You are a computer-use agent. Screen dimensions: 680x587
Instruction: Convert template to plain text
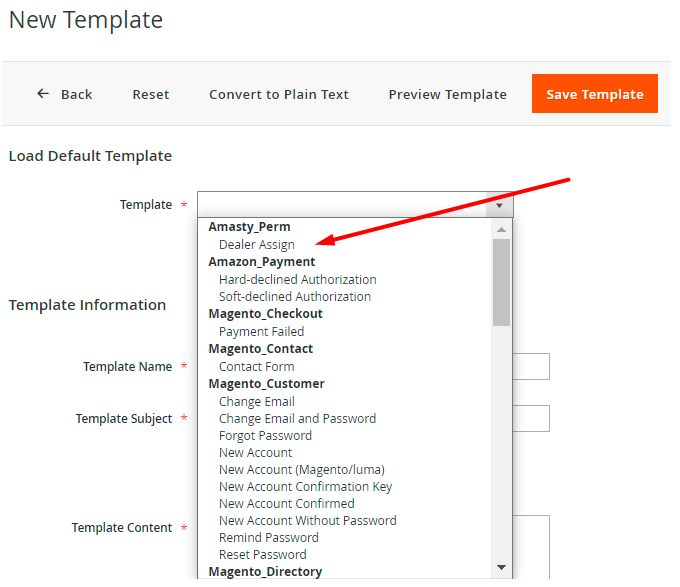[279, 95]
